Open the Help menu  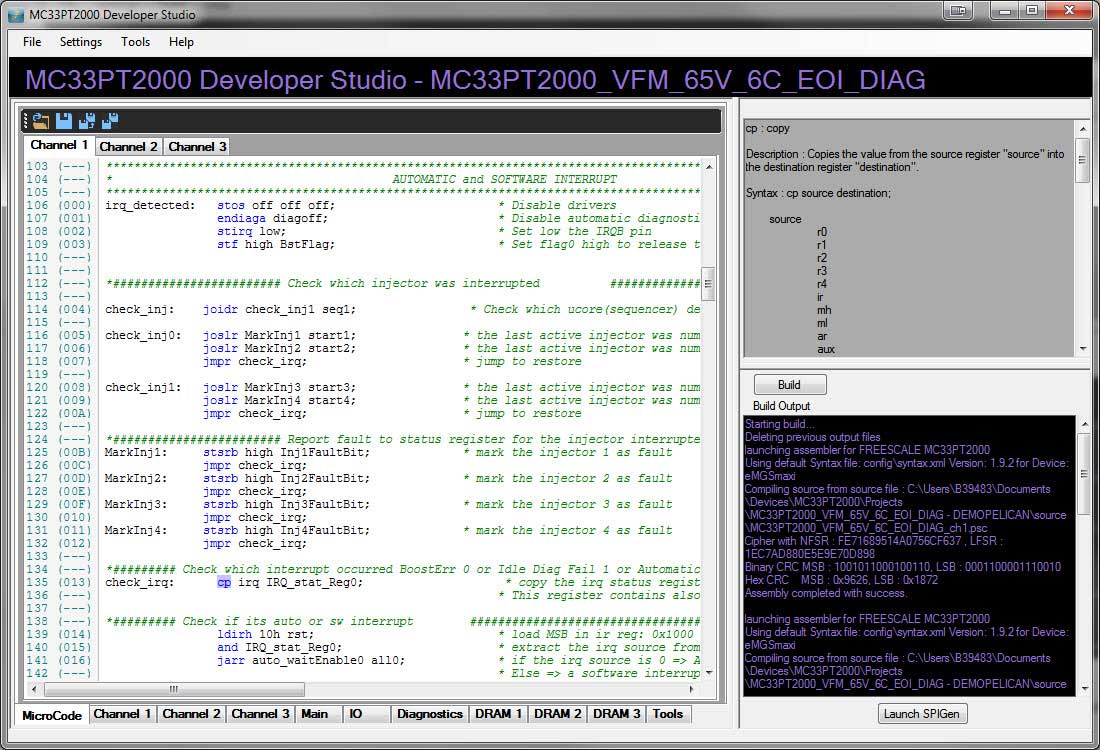181,42
